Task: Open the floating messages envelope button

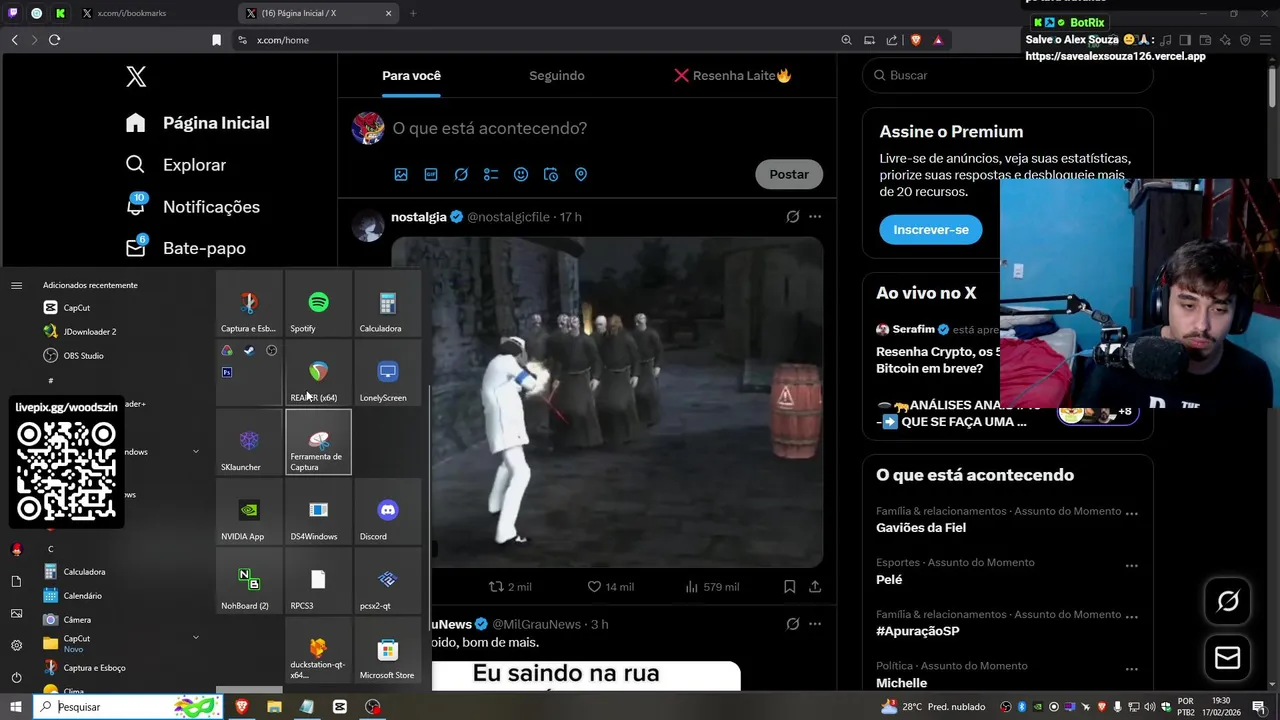Action: pos(1227,658)
